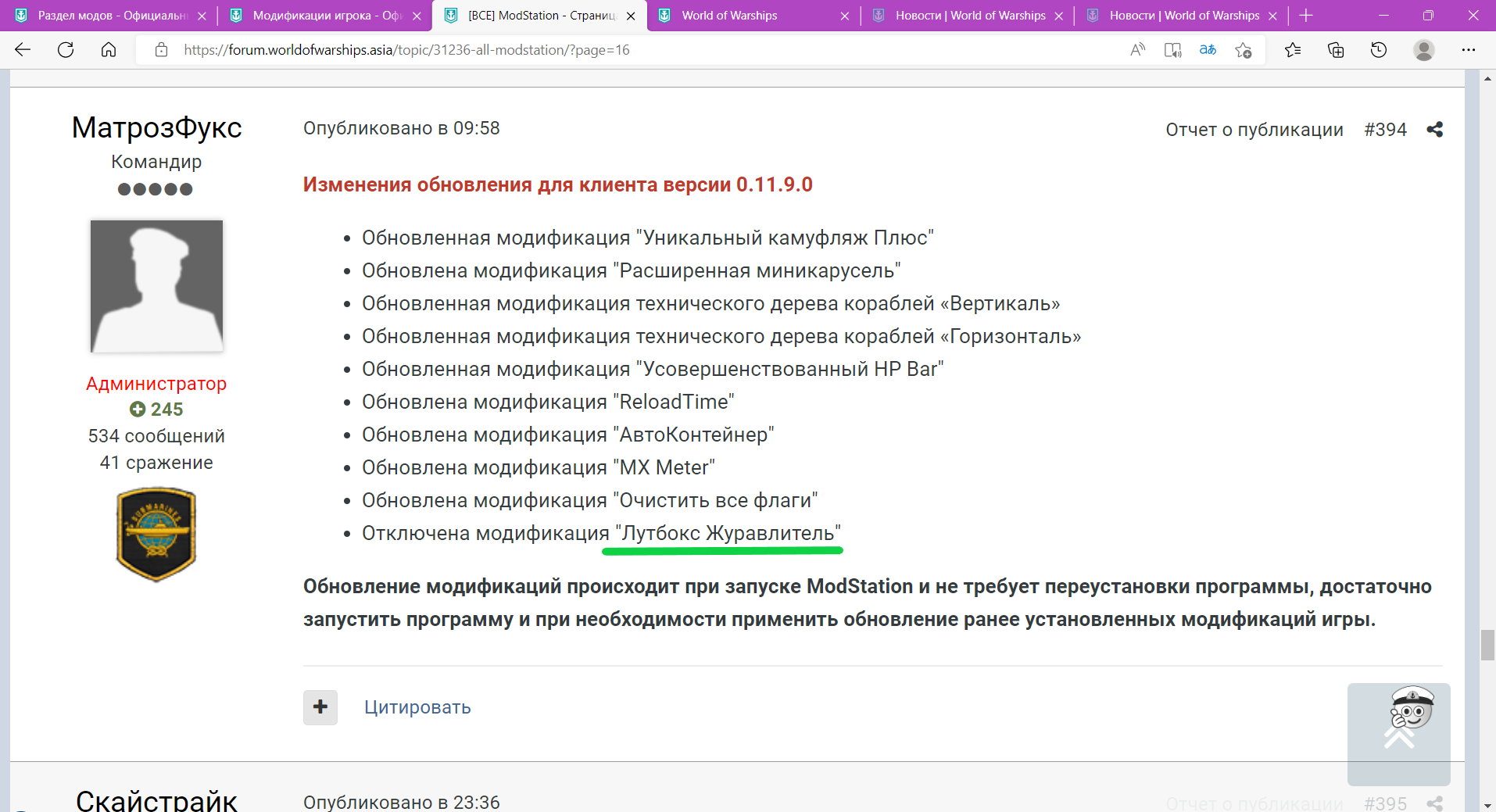Viewport: 1496px width, 812px height.
Task: Click list item 'Очистить все флаги'
Action: (590, 500)
